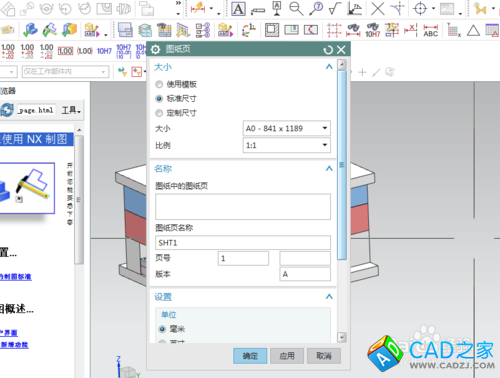Click the gear settings icon in dialog title
The image size is (500, 378).
pos(155,50)
